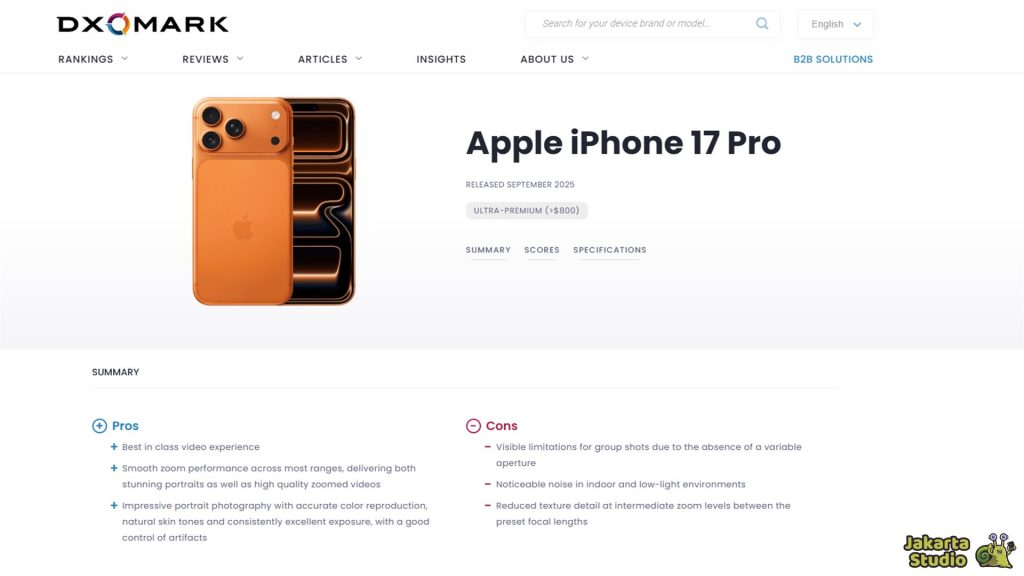Screen dimensions: 1024x576
Task: Open the English language dropdown
Action: click(835, 24)
